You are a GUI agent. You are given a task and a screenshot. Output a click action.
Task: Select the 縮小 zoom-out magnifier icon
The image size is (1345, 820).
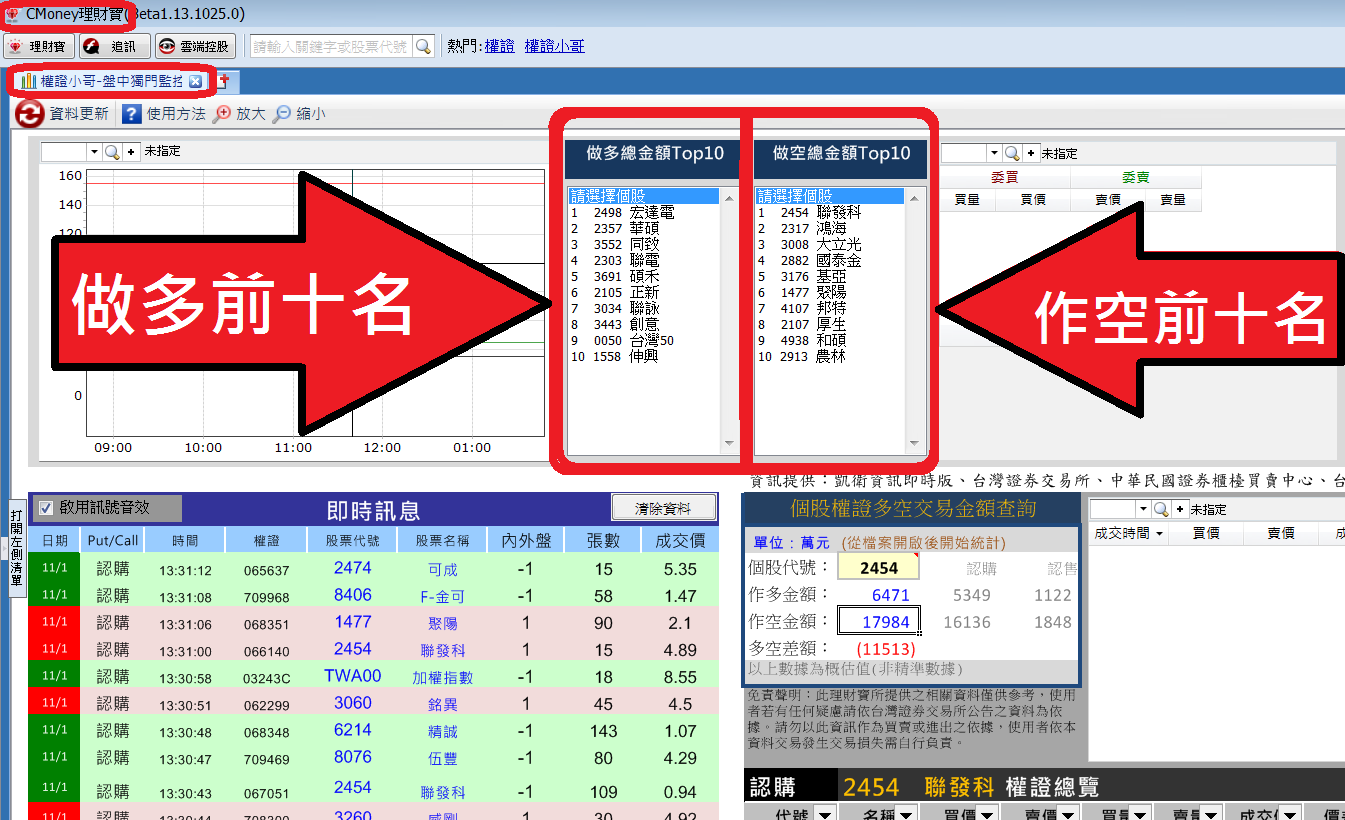pyautogui.click(x=283, y=113)
